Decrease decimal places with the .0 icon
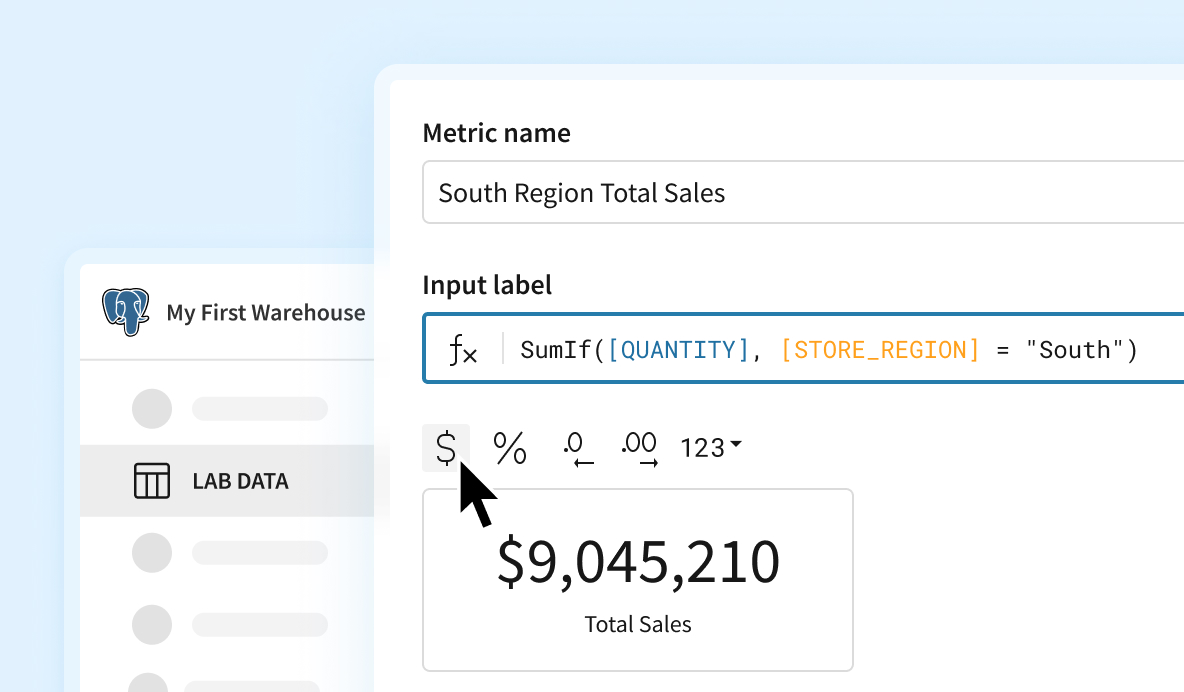Viewport: 1184px width, 692px height. tap(576, 448)
